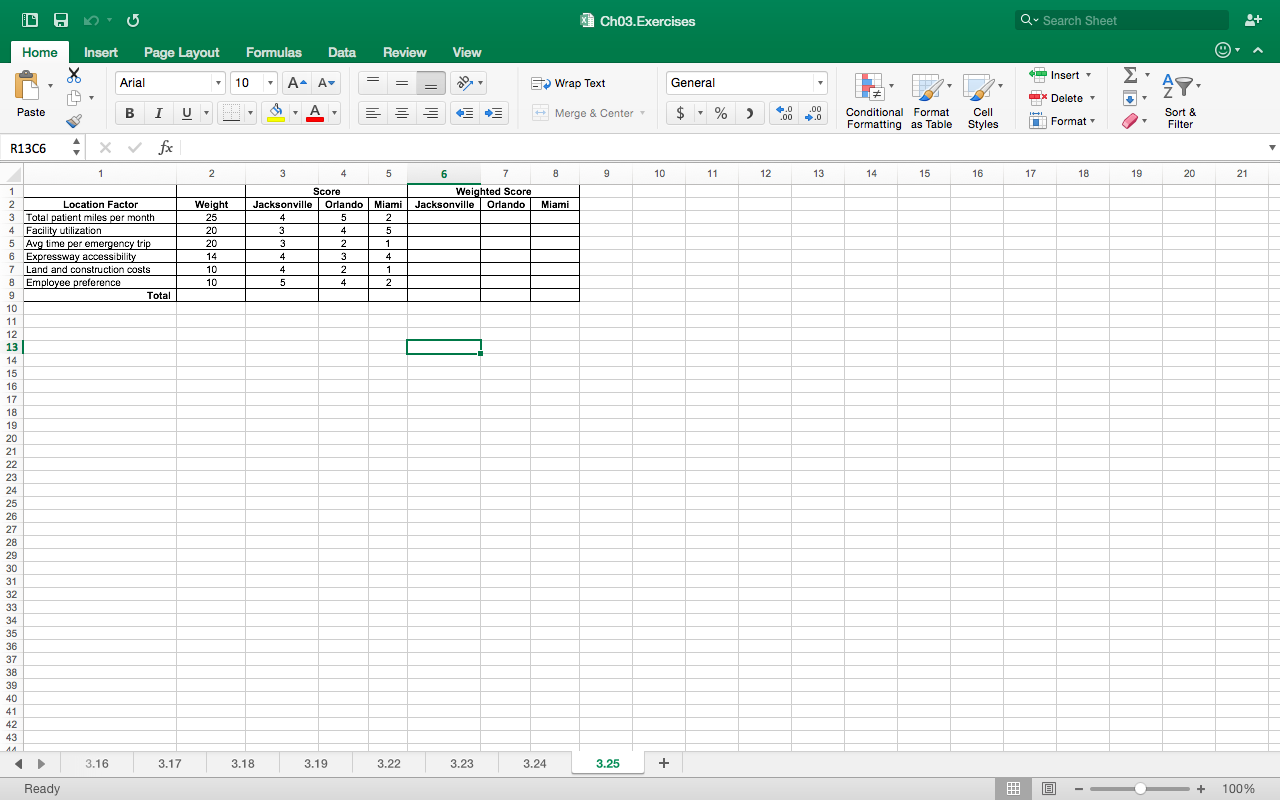
Task: Open the font size dropdown
Action: tap(270, 83)
